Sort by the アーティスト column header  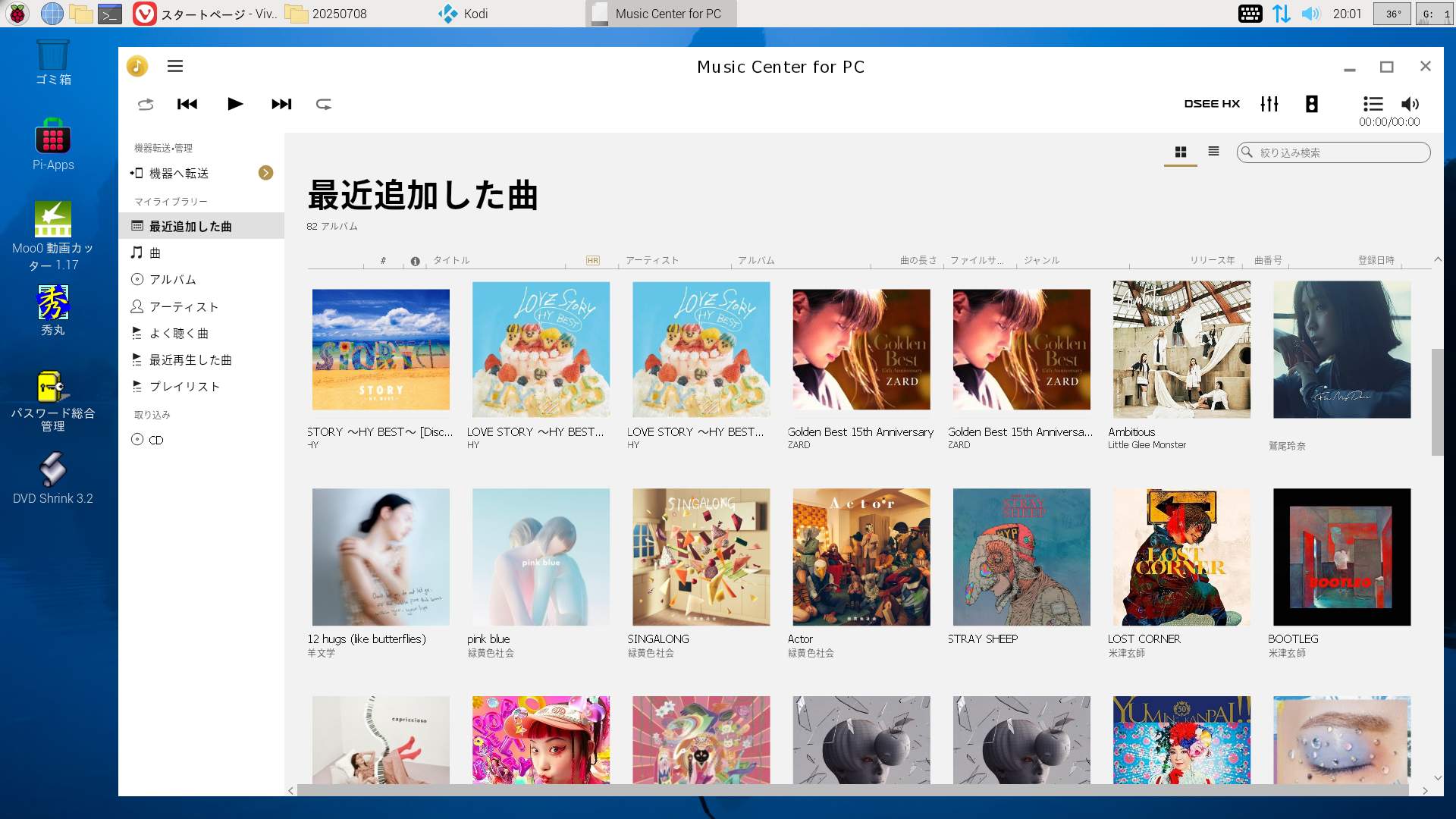[x=652, y=260]
